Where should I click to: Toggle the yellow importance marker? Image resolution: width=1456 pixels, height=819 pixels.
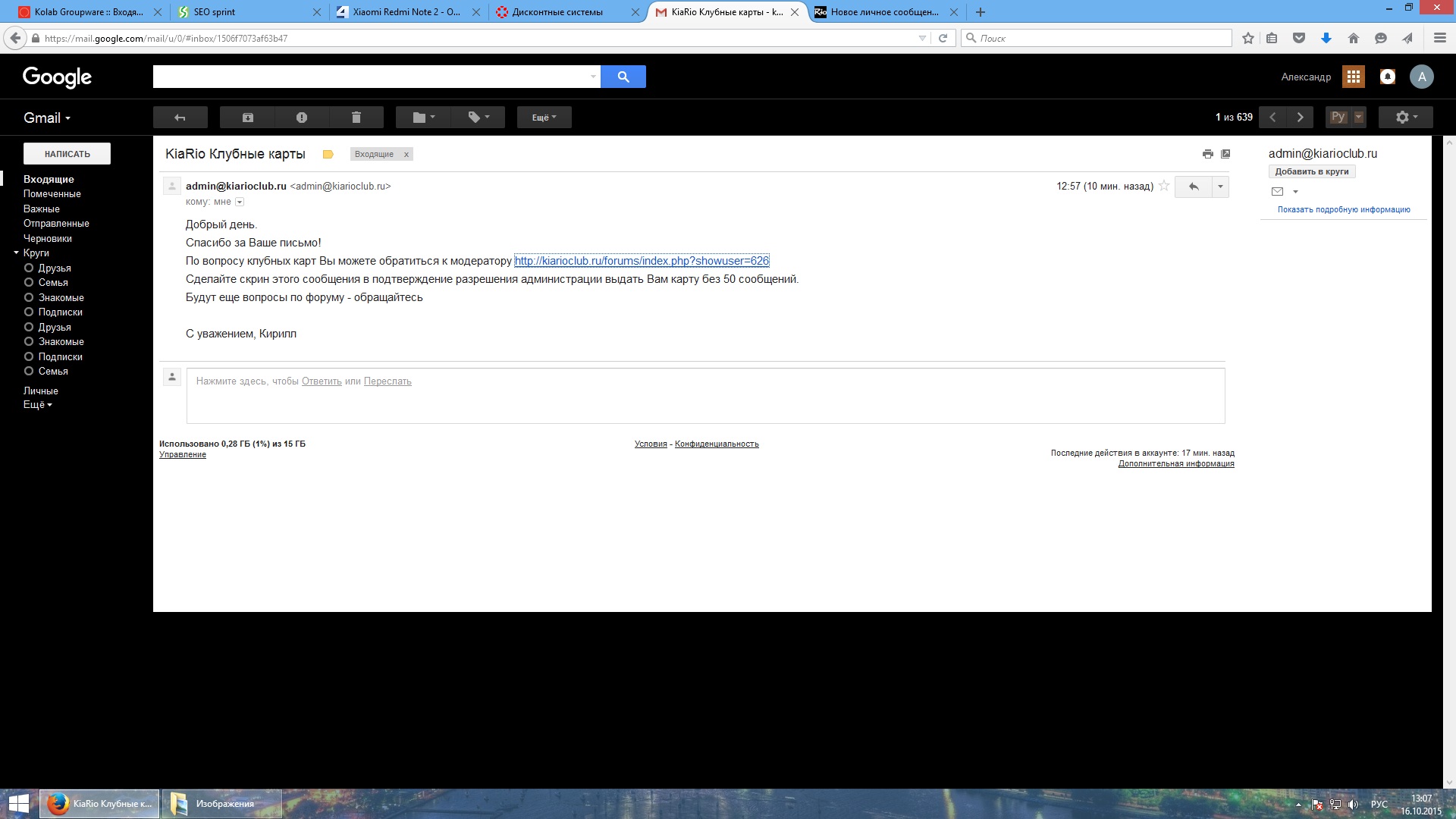click(x=328, y=154)
